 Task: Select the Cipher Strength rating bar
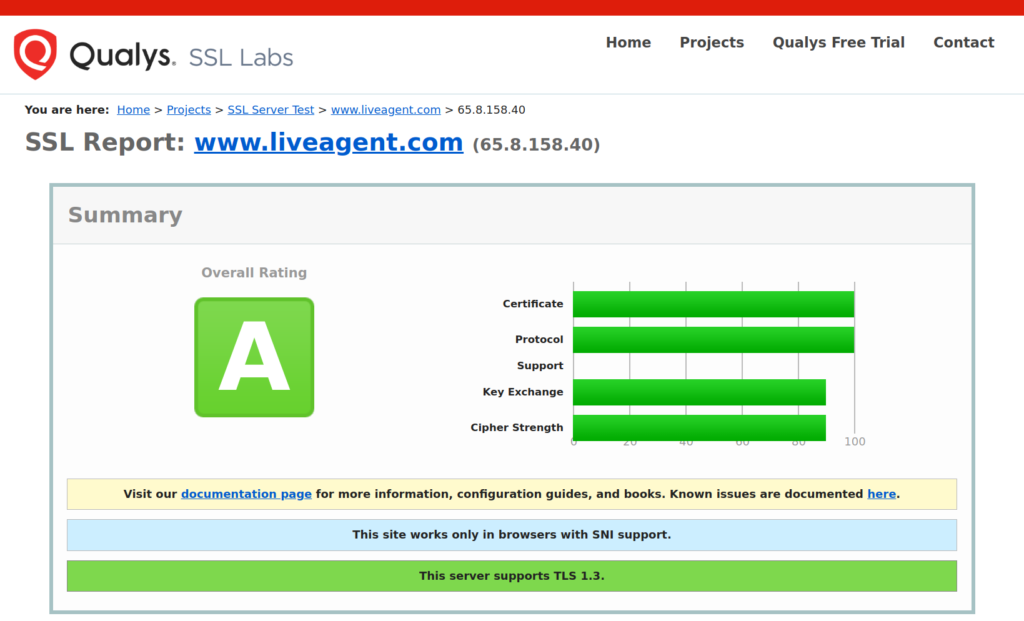(700, 427)
